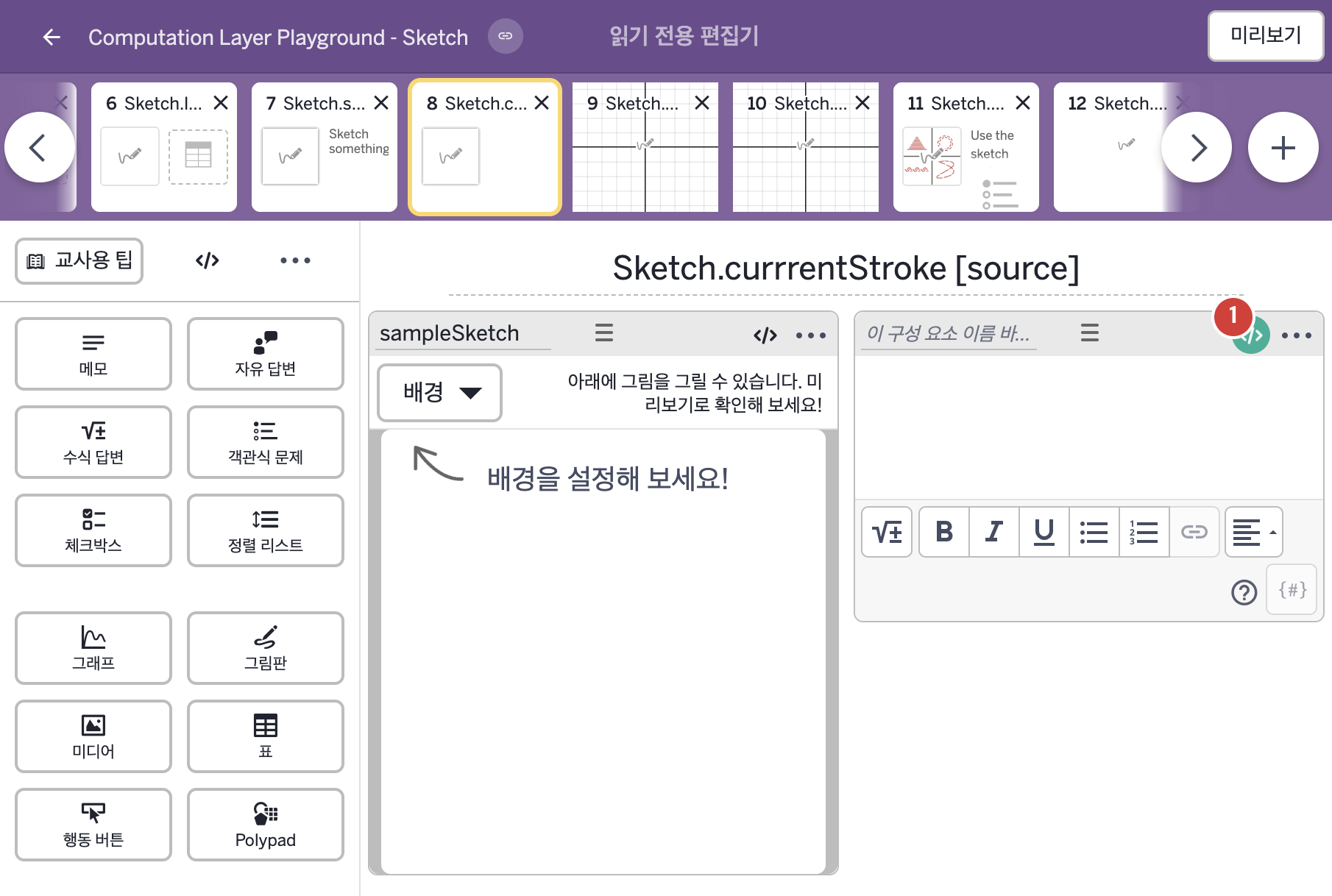Close screen 7 Sketch.s... tab
Screen dimensions: 1332x896
[381, 103]
